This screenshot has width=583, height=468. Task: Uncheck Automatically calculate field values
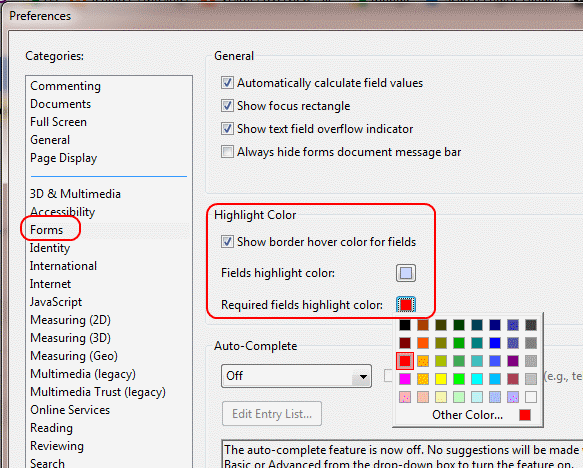pyautogui.click(x=227, y=83)
